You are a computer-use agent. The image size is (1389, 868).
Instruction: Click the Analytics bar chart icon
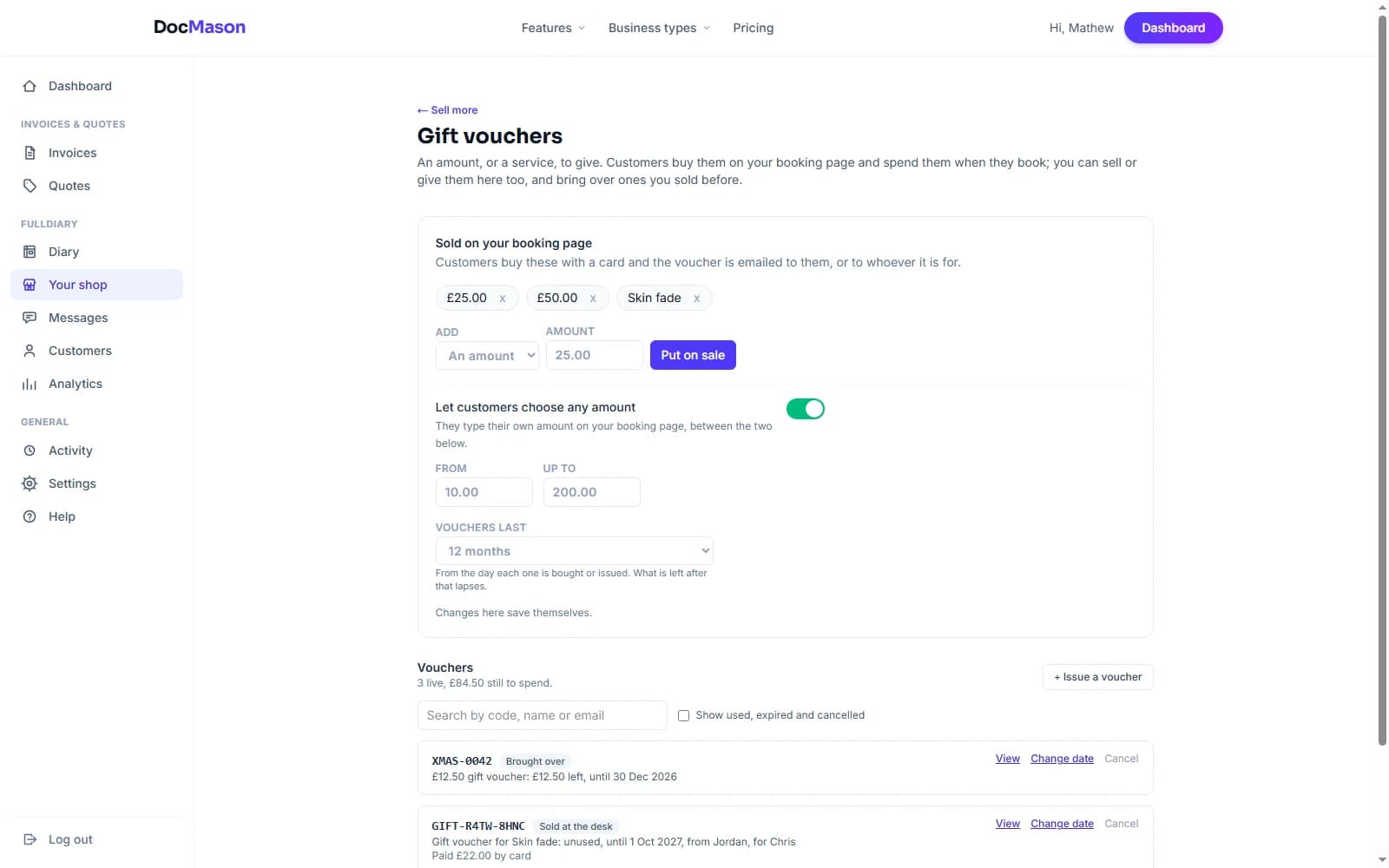click(30, 384)
